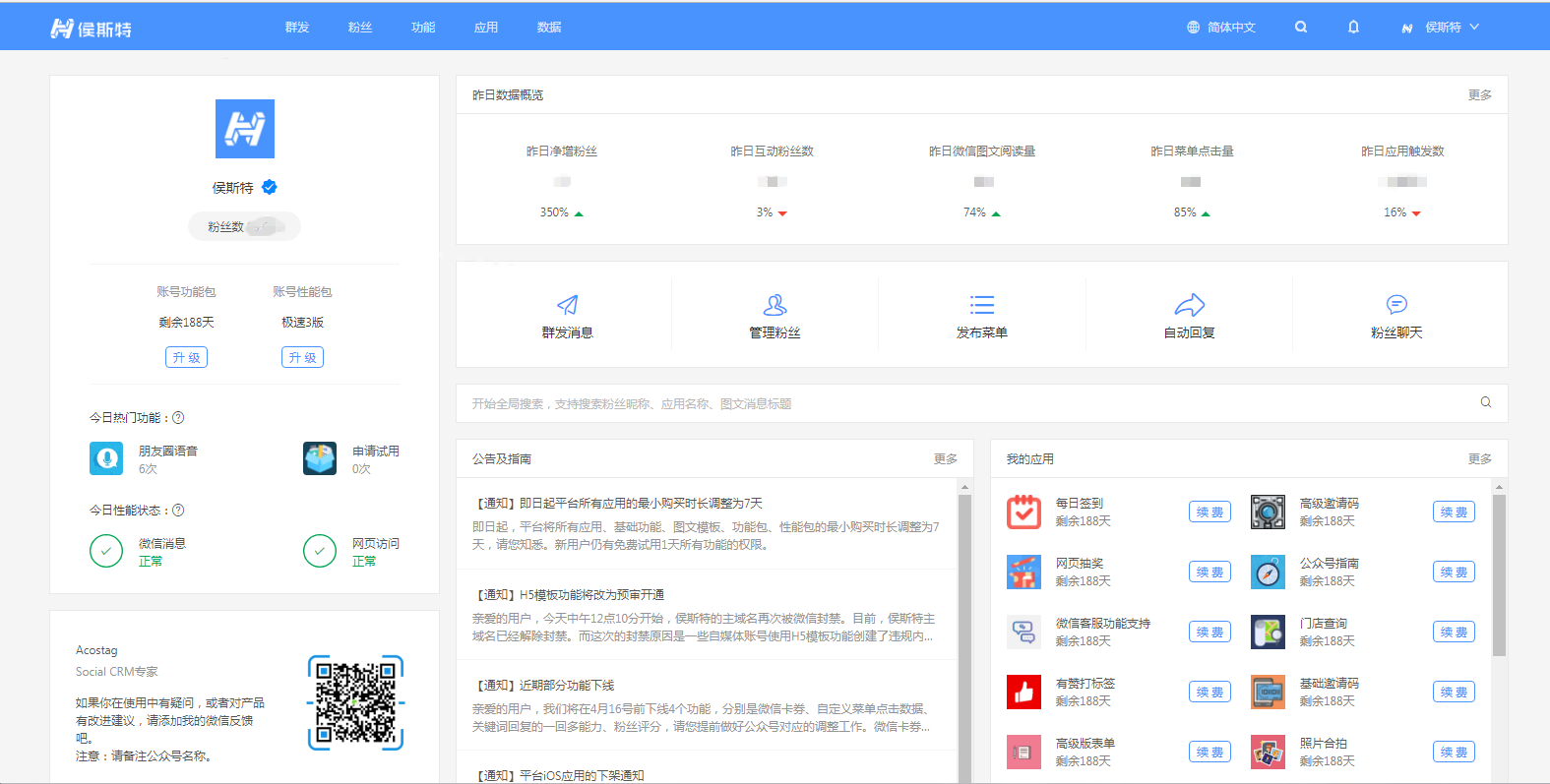Screen dimensions: 1550x784
Task: Open the 基础邀请码 app icon
Action: pyautogui.click(x=1268, y=693)
